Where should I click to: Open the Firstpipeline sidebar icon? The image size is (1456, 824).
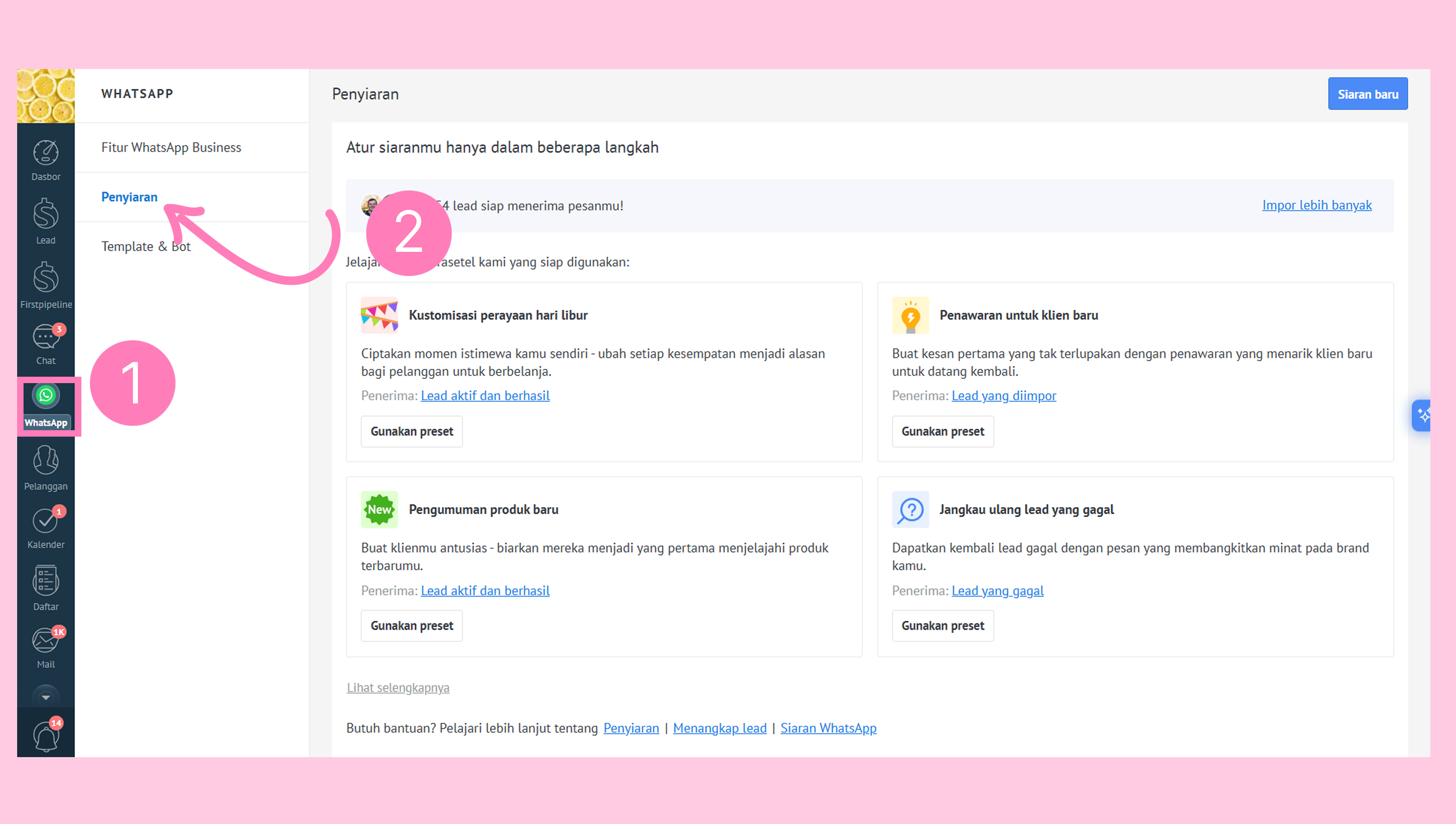tap(46, 285)
